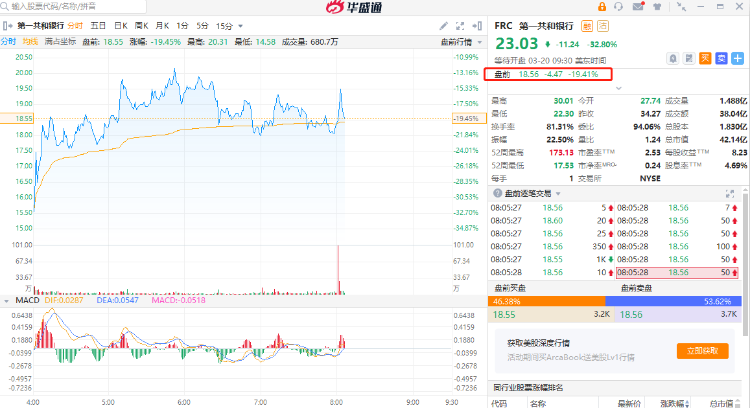Select the 08:05:27 trade with volume 1K
This screenshot has height=408, width=750.
(551, 259)
